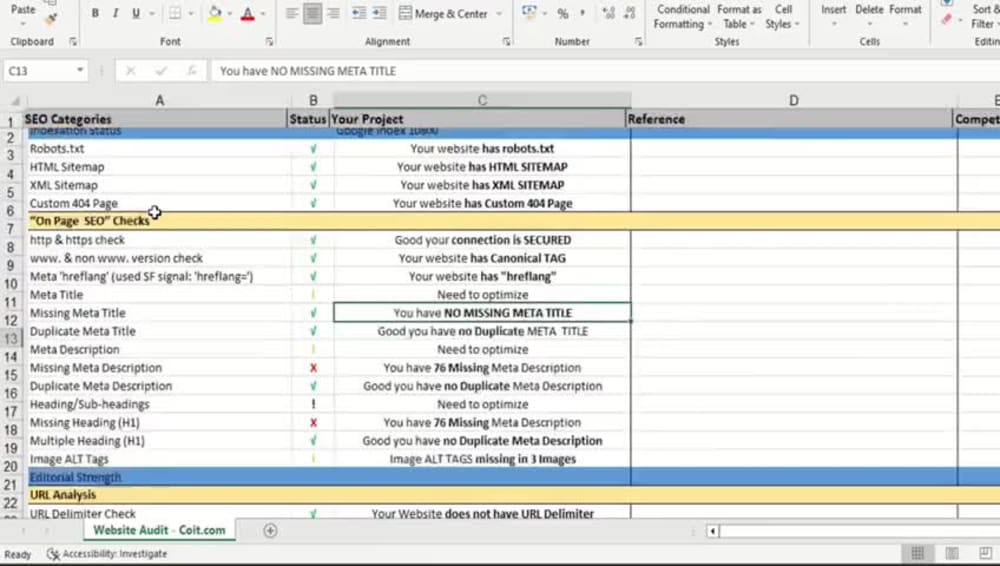This screenshot has width=1000, height=566.
Task: Click Increase Decimal icon
Action: click(608, 13)
